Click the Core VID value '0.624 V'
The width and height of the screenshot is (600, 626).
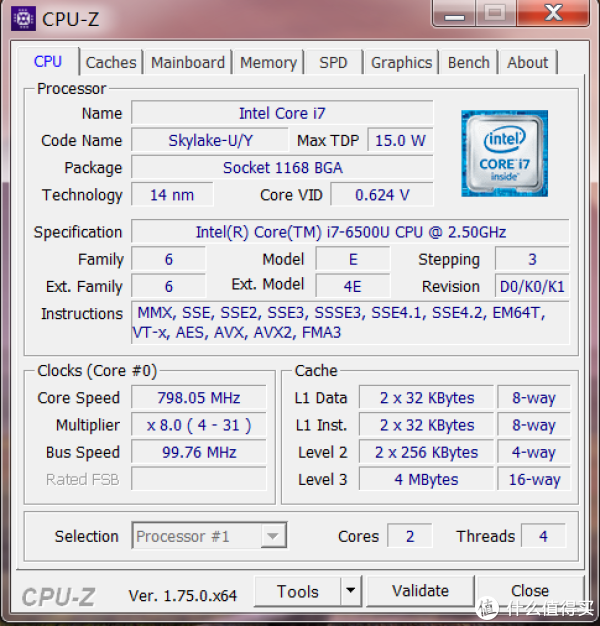pos(382,194)
